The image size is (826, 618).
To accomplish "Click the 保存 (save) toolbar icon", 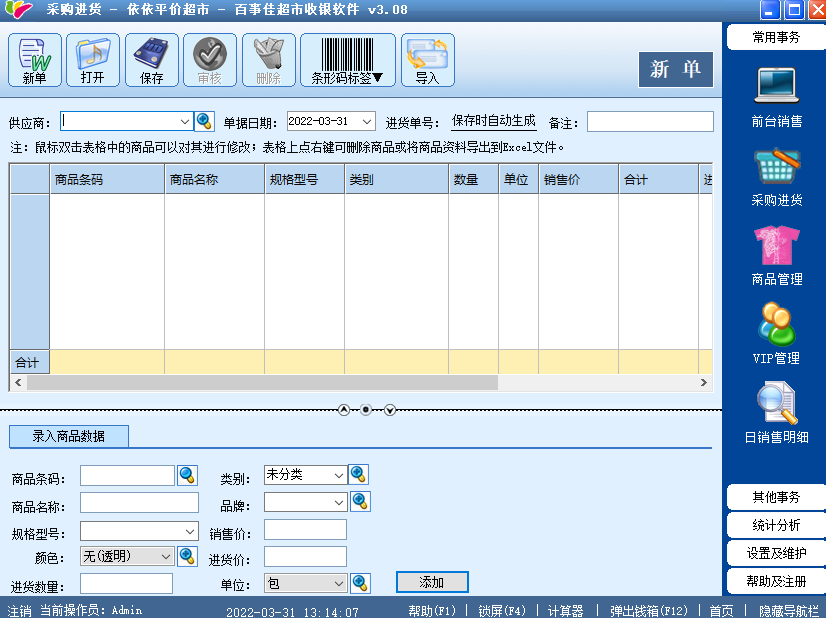I will click(152, 60).
